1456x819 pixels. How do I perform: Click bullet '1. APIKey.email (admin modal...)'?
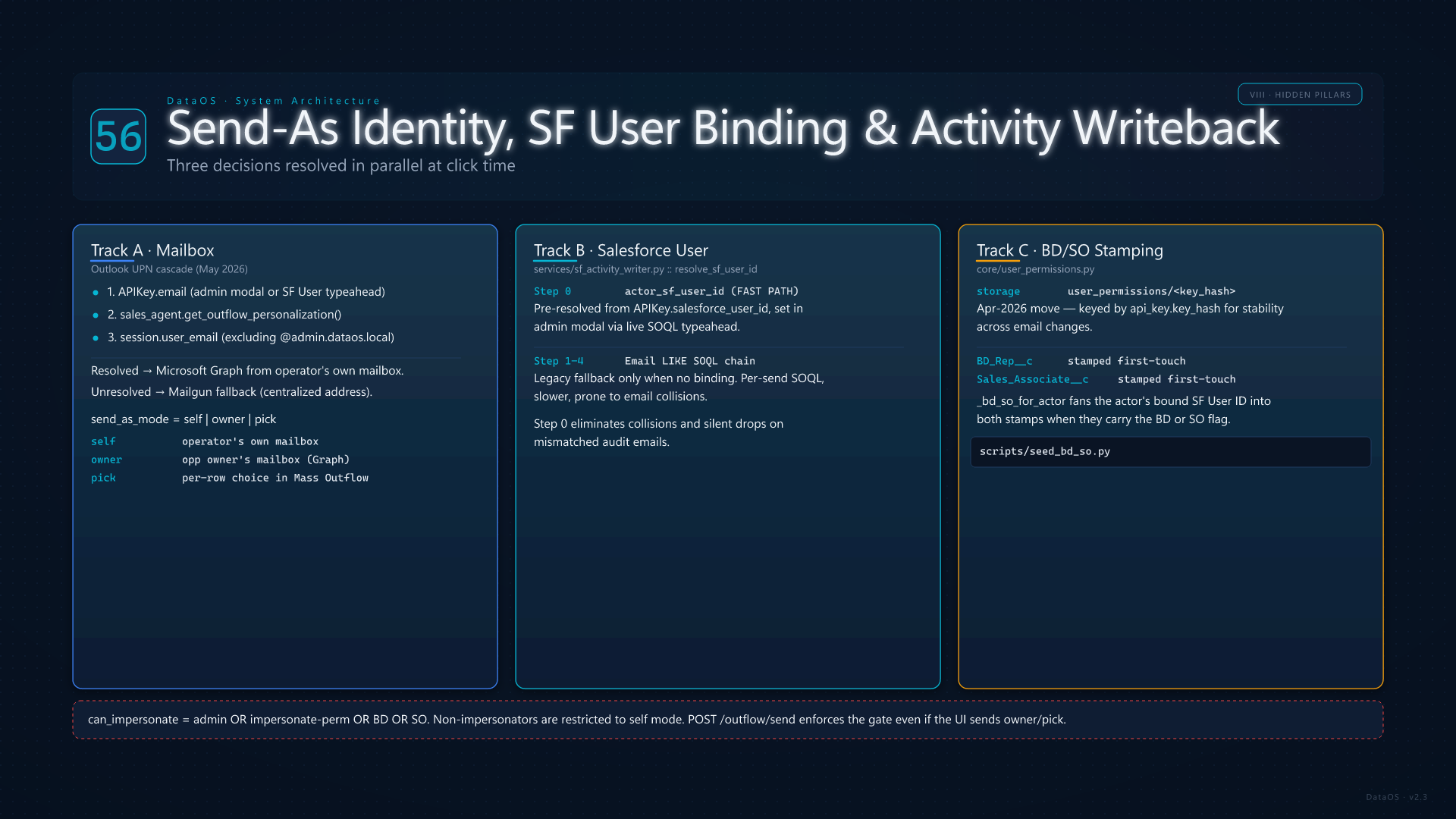pos(246,292)
